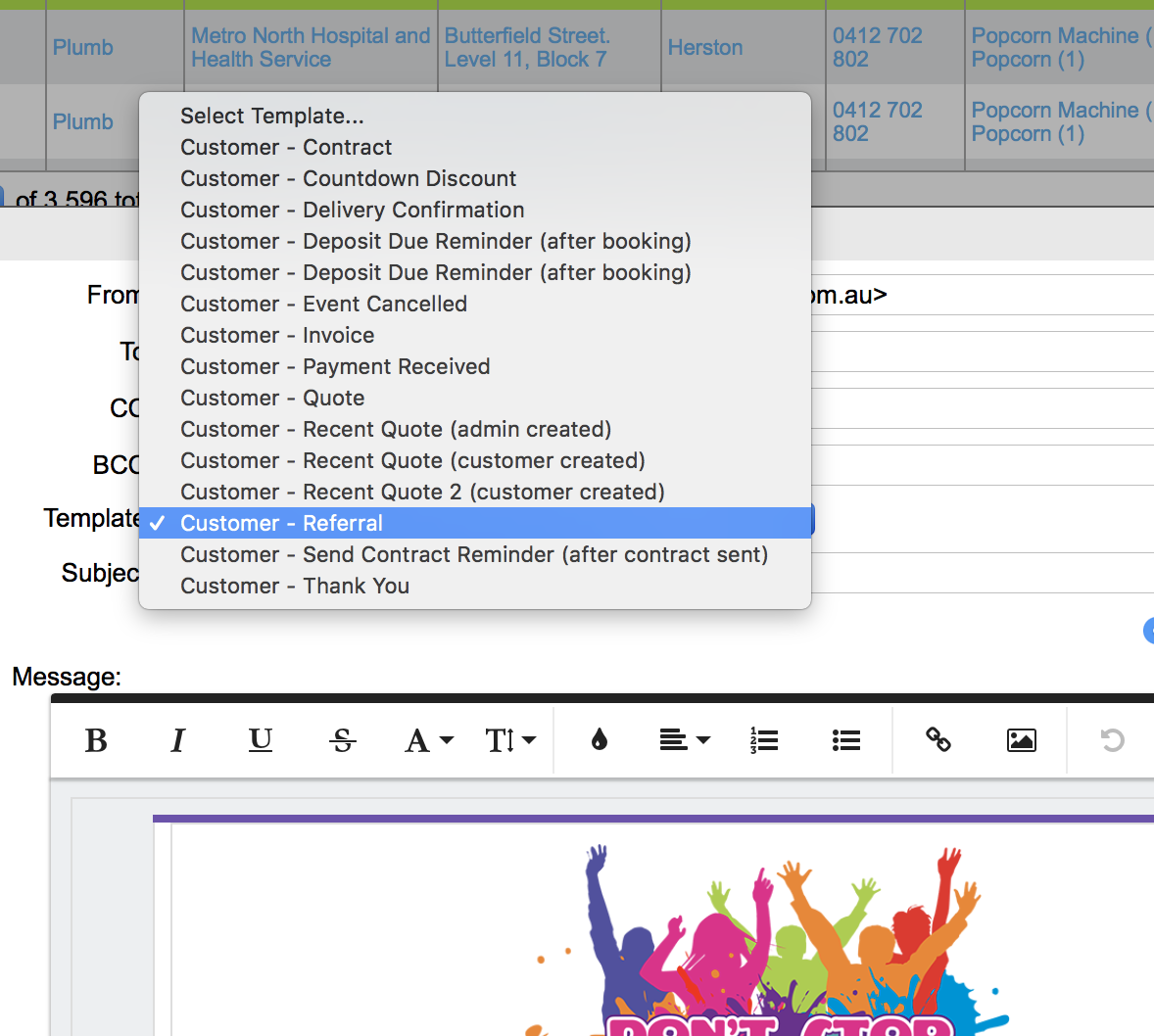
Task: Select Customer - Thank You template
Action: (294, 587)
